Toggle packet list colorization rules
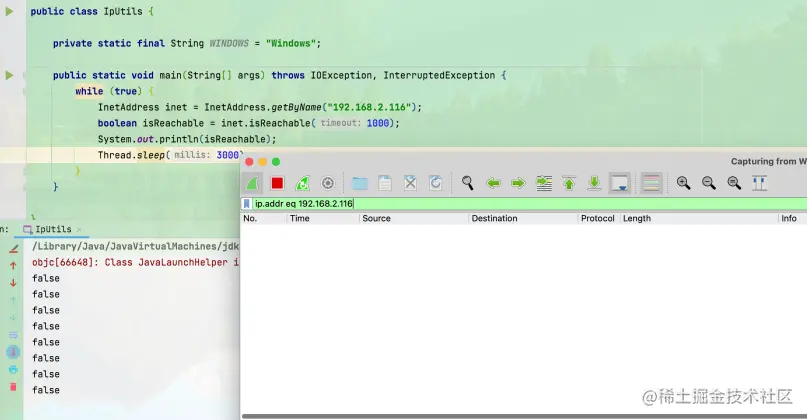 click(x=652, y=183)
